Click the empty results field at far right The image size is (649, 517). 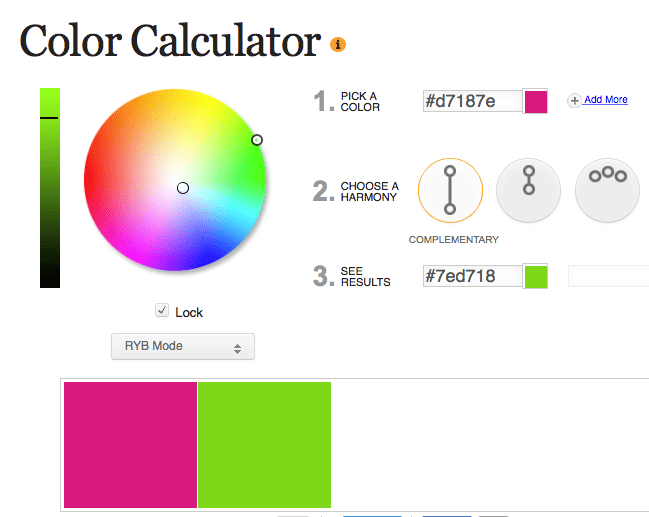click(x=608, y=276)
